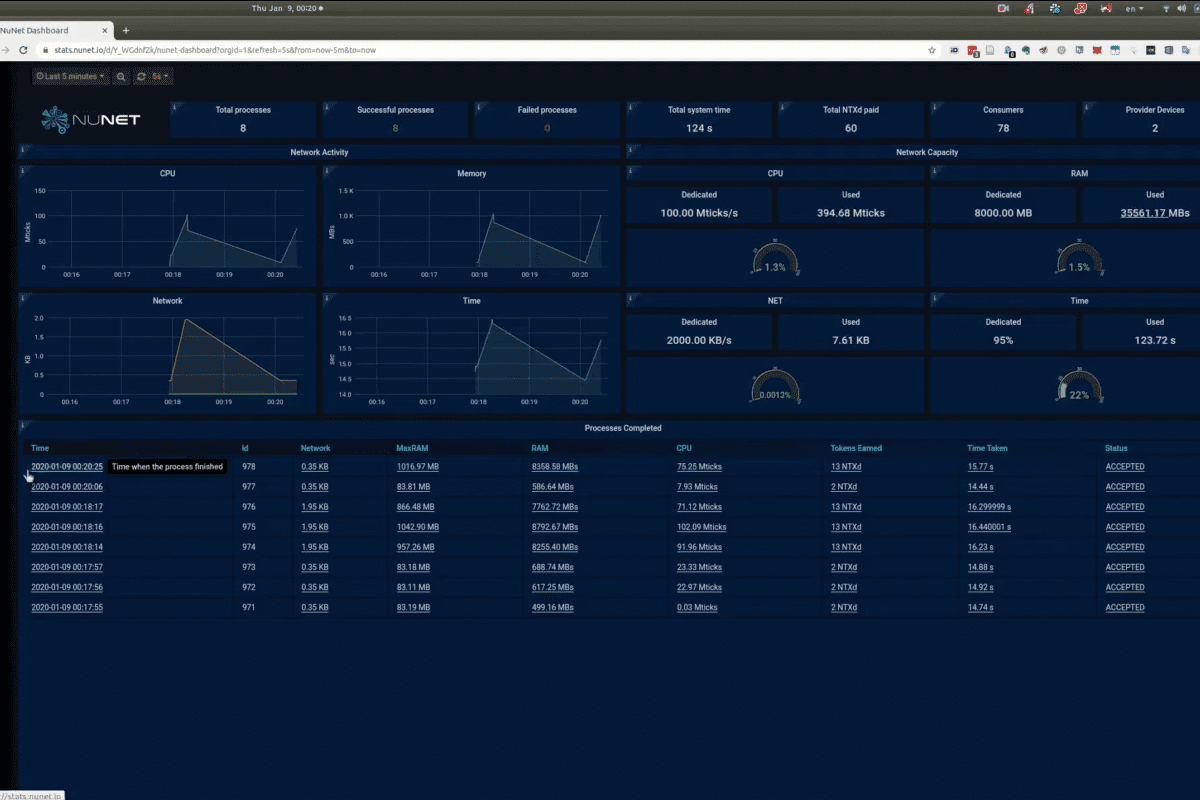Click inside the browser address bar
Screen dimensions: 1200x800
click(x=400, y=50)
